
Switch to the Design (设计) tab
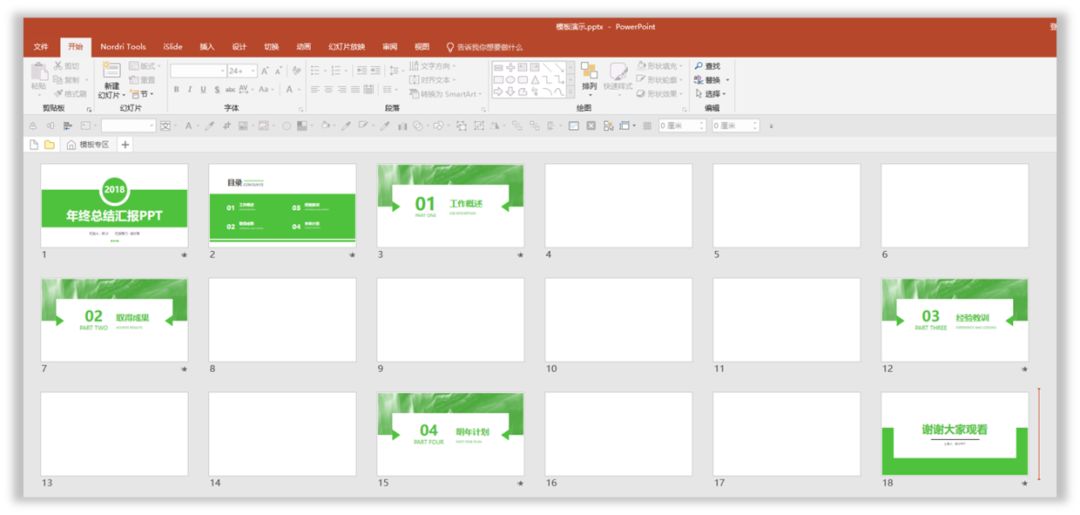[239, 47]
